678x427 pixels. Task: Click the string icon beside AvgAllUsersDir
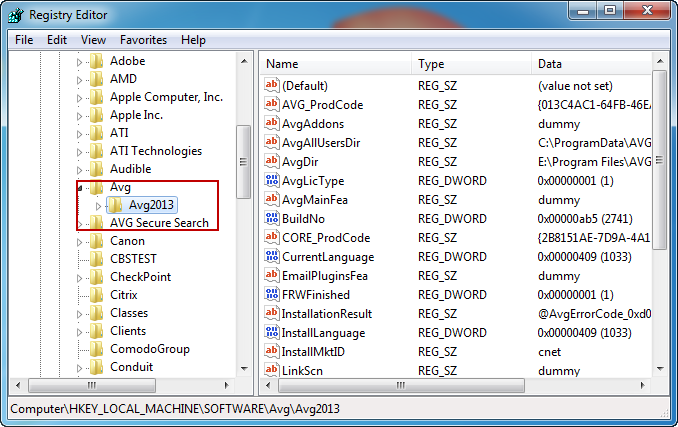click(272, 142)
